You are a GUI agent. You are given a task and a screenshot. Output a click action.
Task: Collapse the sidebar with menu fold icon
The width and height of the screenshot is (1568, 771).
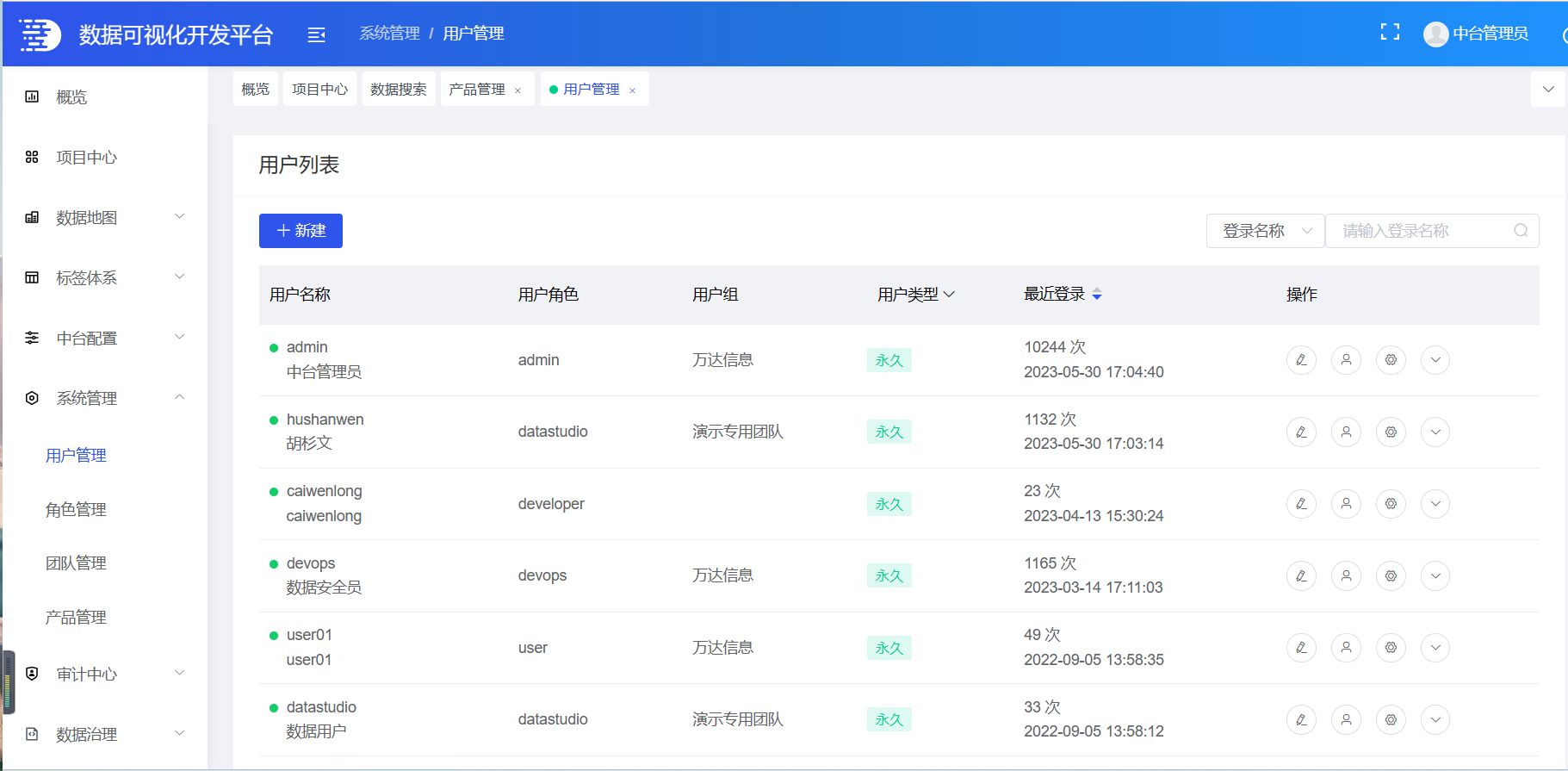(x=316, y=34)
